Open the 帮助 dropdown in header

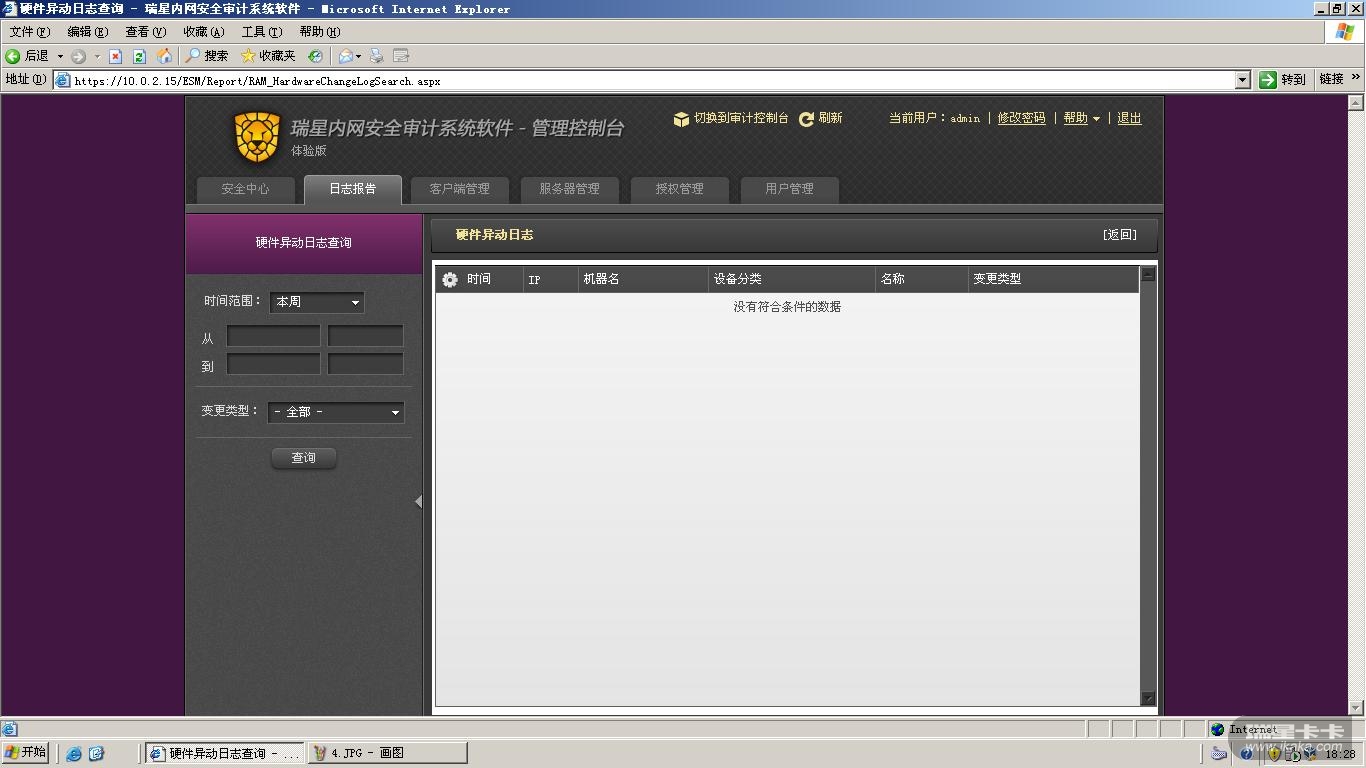[x=1081, y=118]
